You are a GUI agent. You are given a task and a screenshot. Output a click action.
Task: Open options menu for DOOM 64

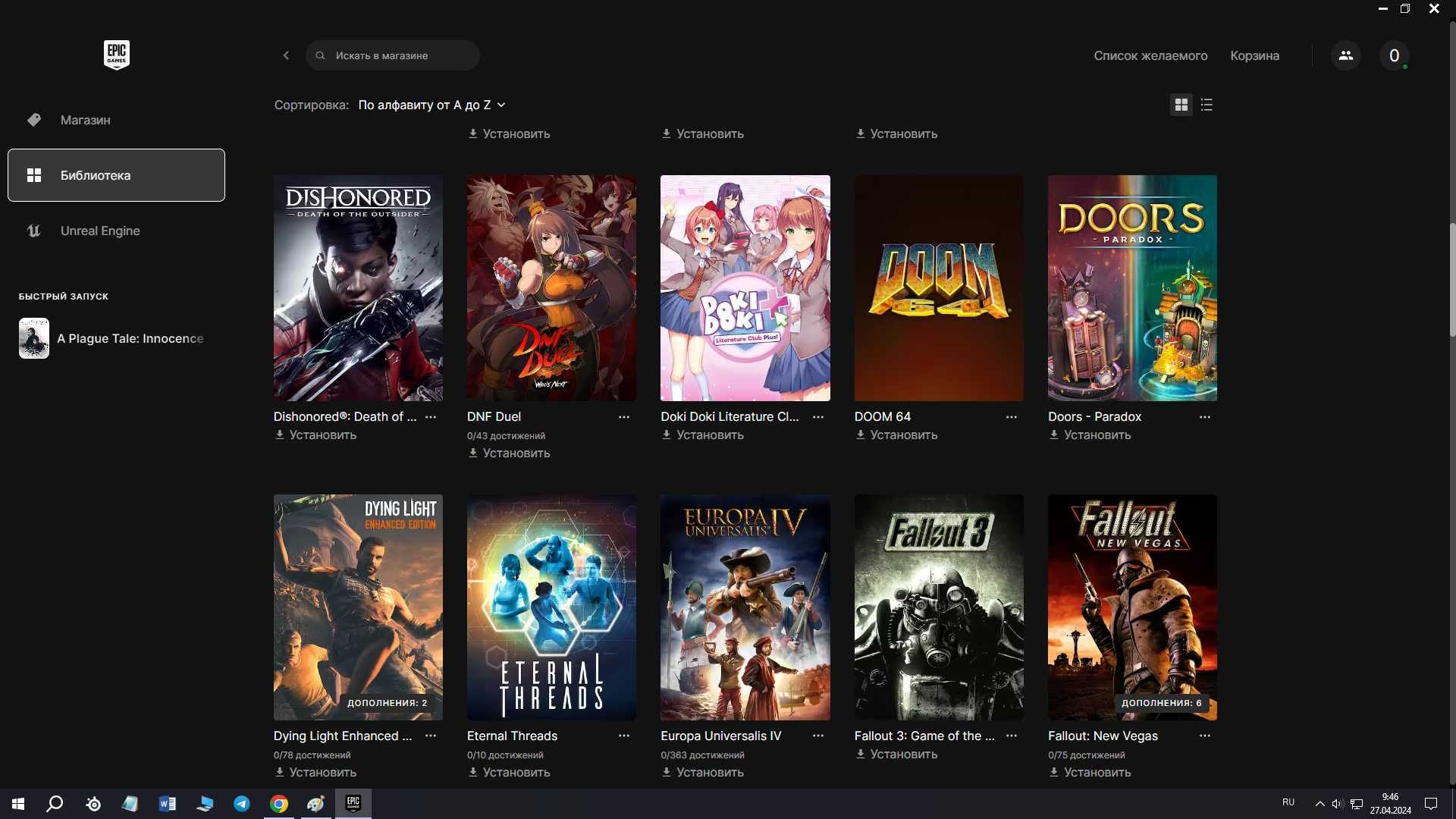point(1012,417)
